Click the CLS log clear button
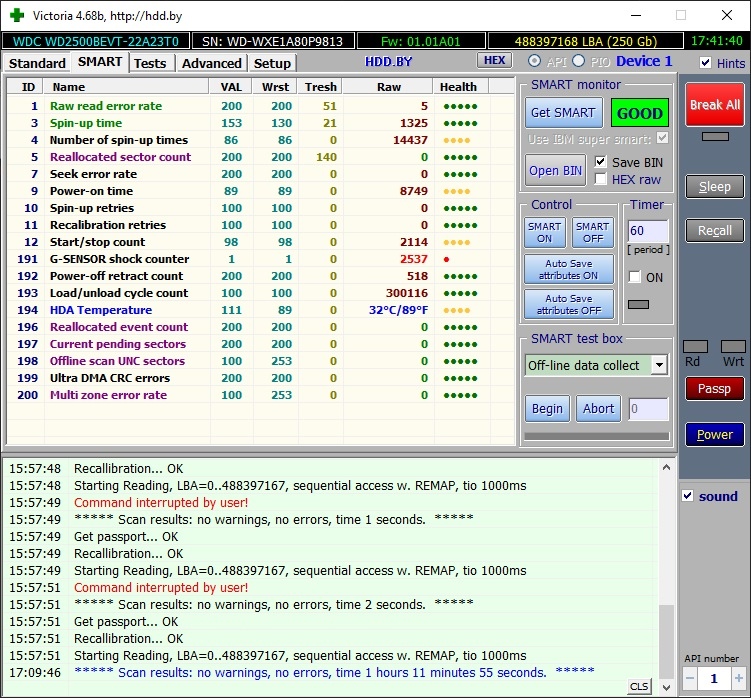This screenshot has height=698, width=751. pyautogui.click(x=637, y=686)
